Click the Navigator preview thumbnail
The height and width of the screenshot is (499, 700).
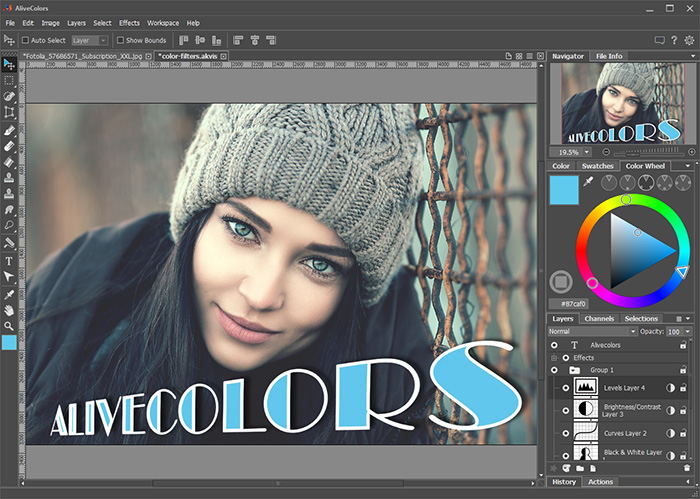pos(623,103)
